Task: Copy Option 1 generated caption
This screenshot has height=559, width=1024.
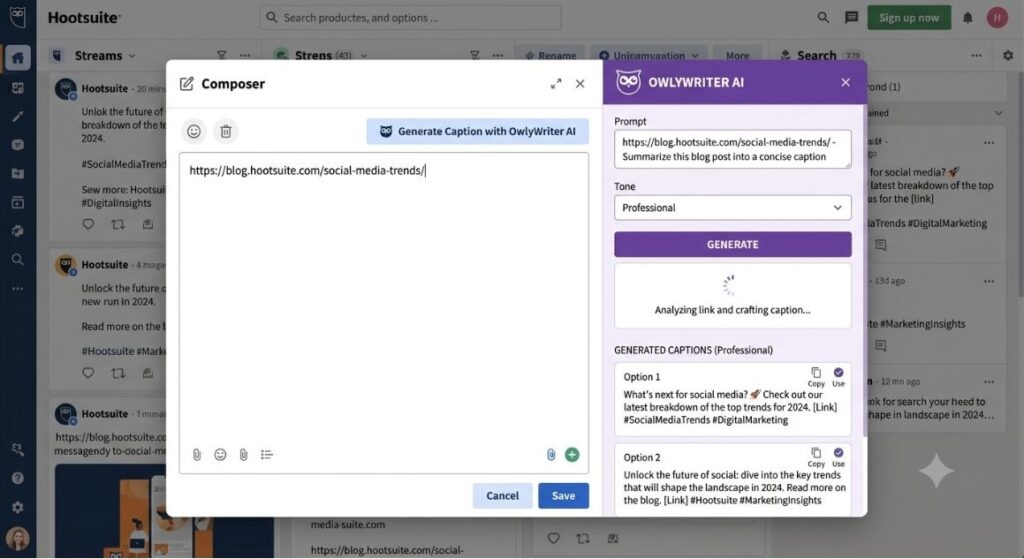Action: (816, 377)
